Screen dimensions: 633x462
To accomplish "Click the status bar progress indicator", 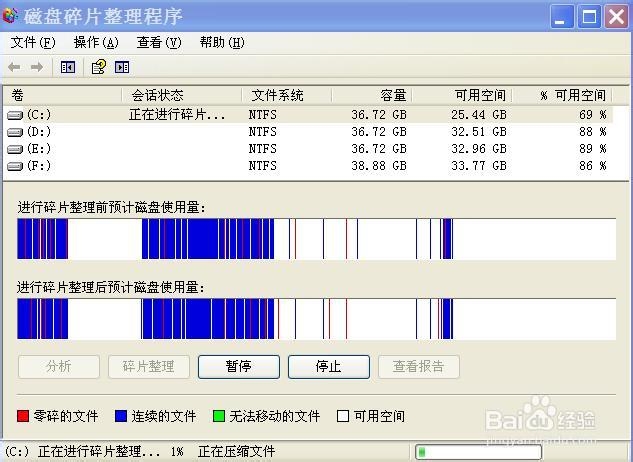I will [478, 452].
